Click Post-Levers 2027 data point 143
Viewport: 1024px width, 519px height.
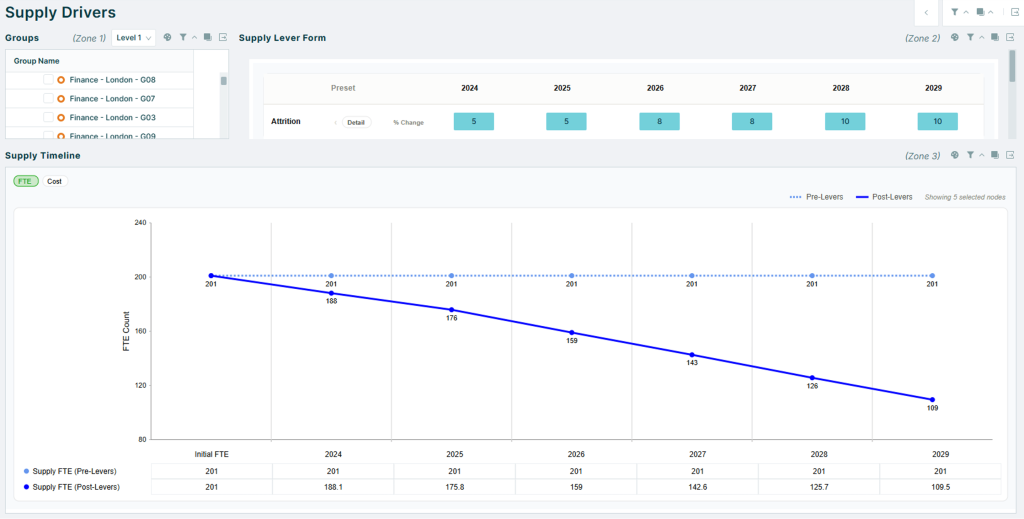(x=692, y=354)
